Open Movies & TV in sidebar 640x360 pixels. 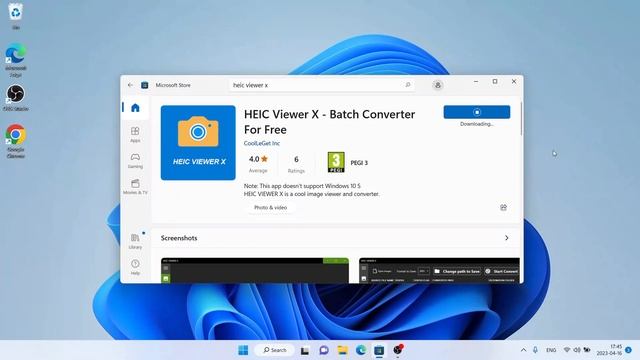click(x=135, y=187)
